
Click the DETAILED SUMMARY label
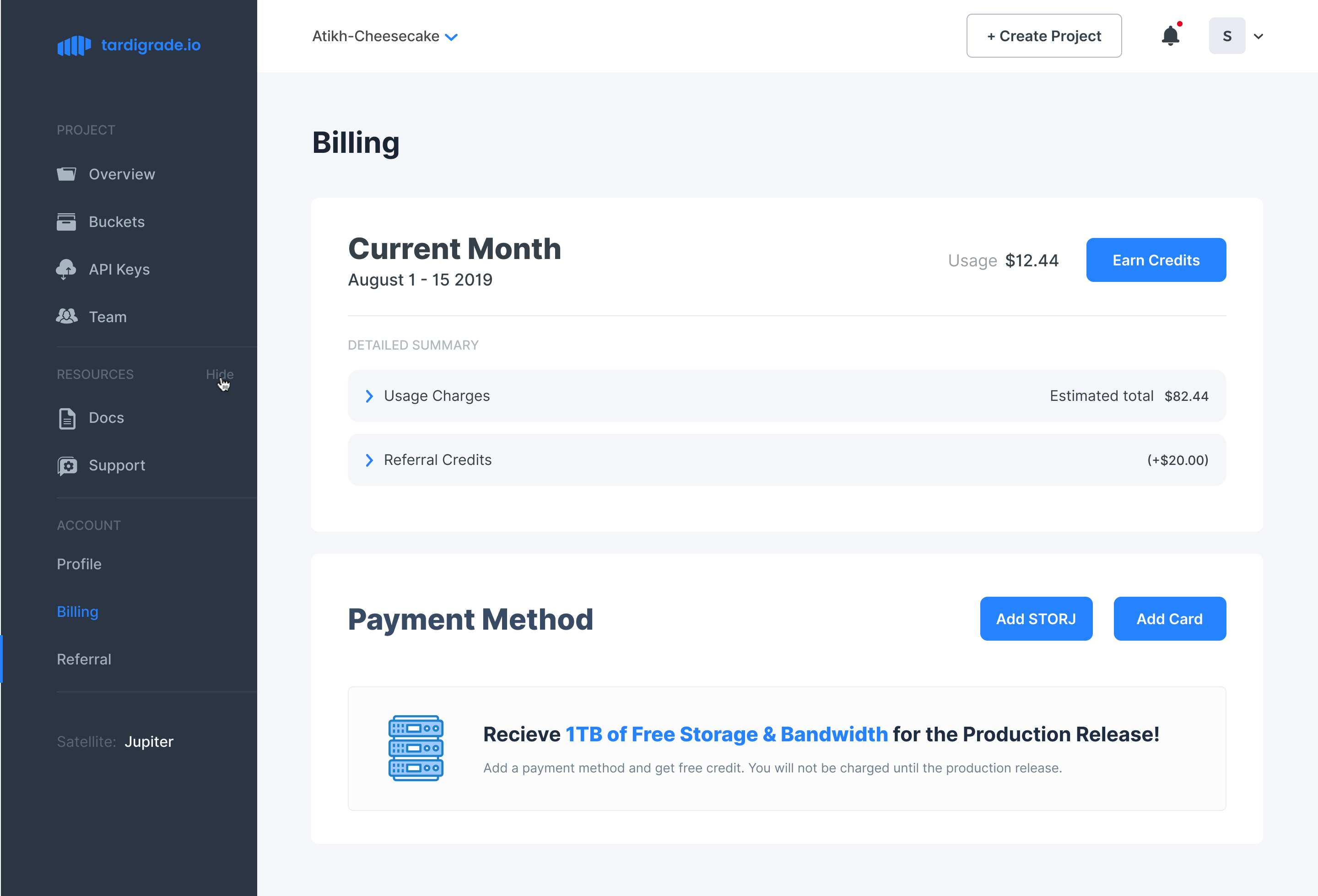point(413,345)
